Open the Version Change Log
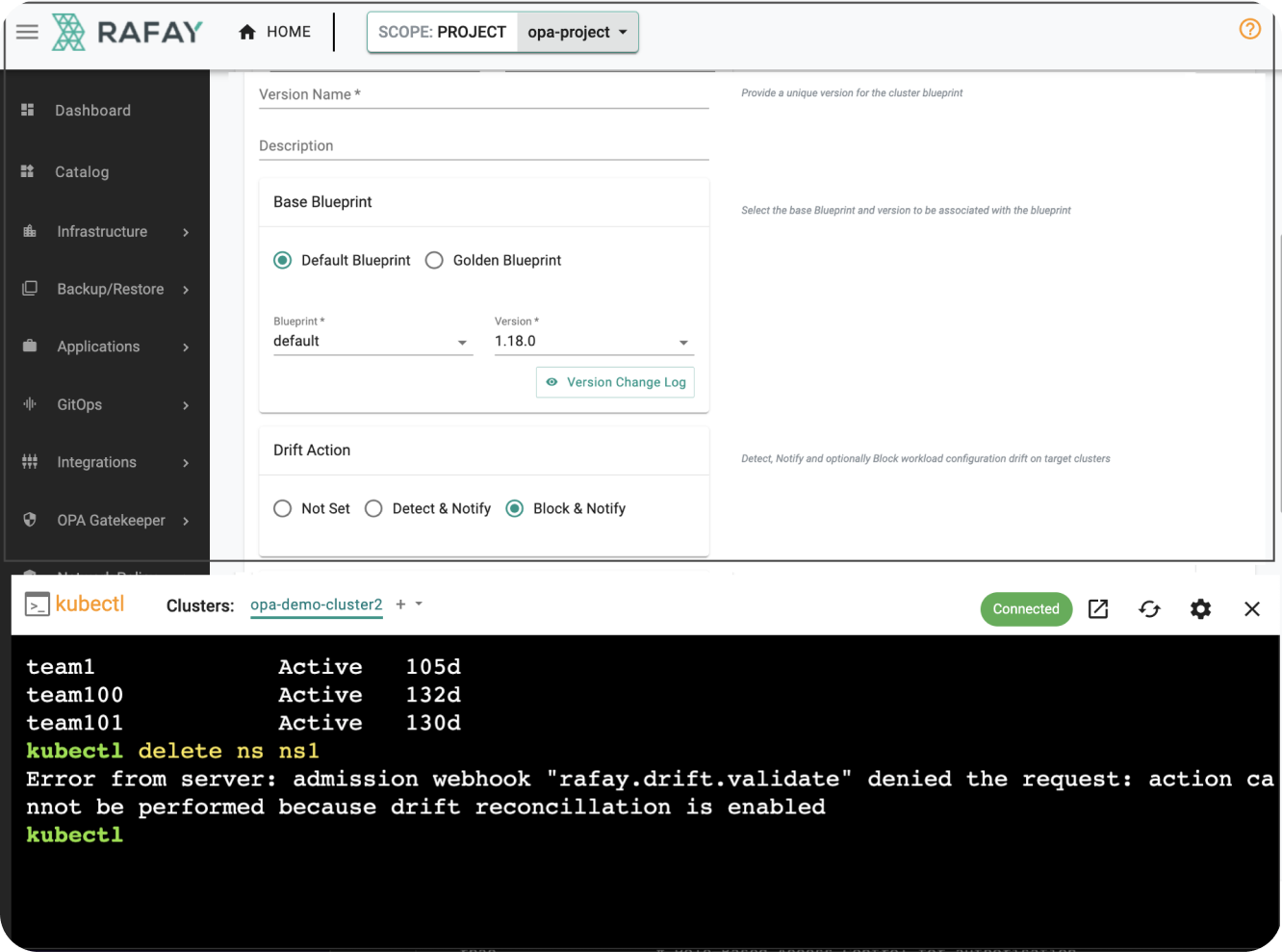 (x=615, y=382)
